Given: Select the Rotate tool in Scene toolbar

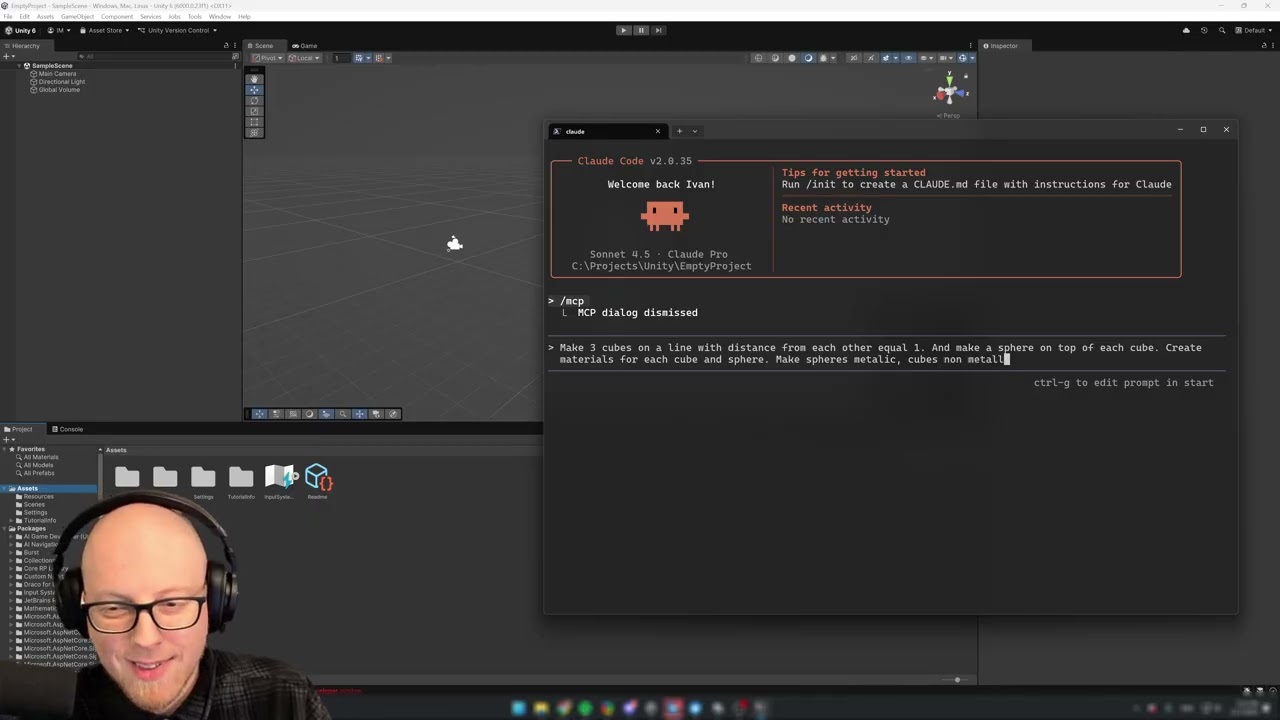Looking at the screenshot, I should (254, 101).
